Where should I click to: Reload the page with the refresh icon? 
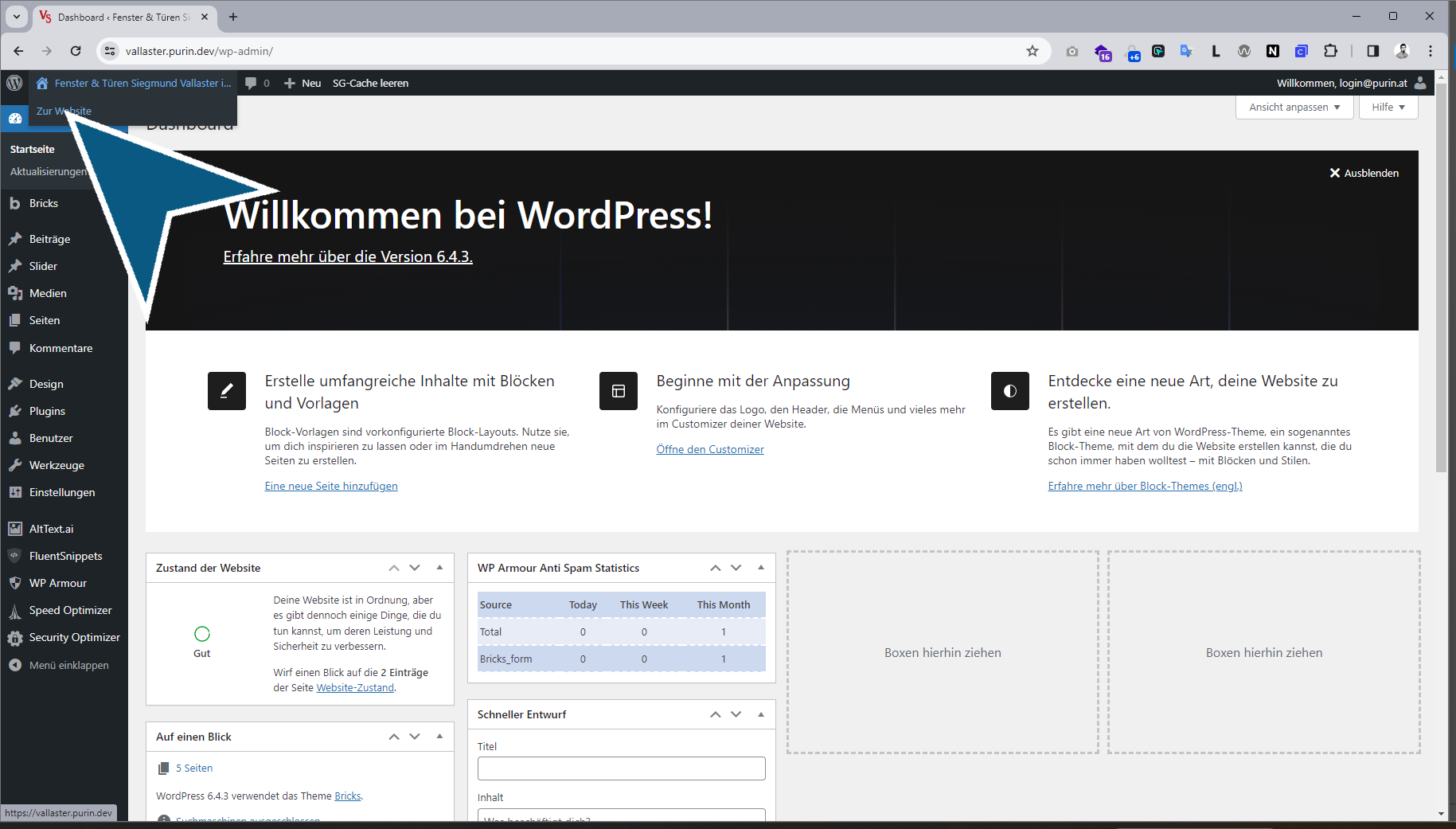pyautogui.click(x=76, y=51)
